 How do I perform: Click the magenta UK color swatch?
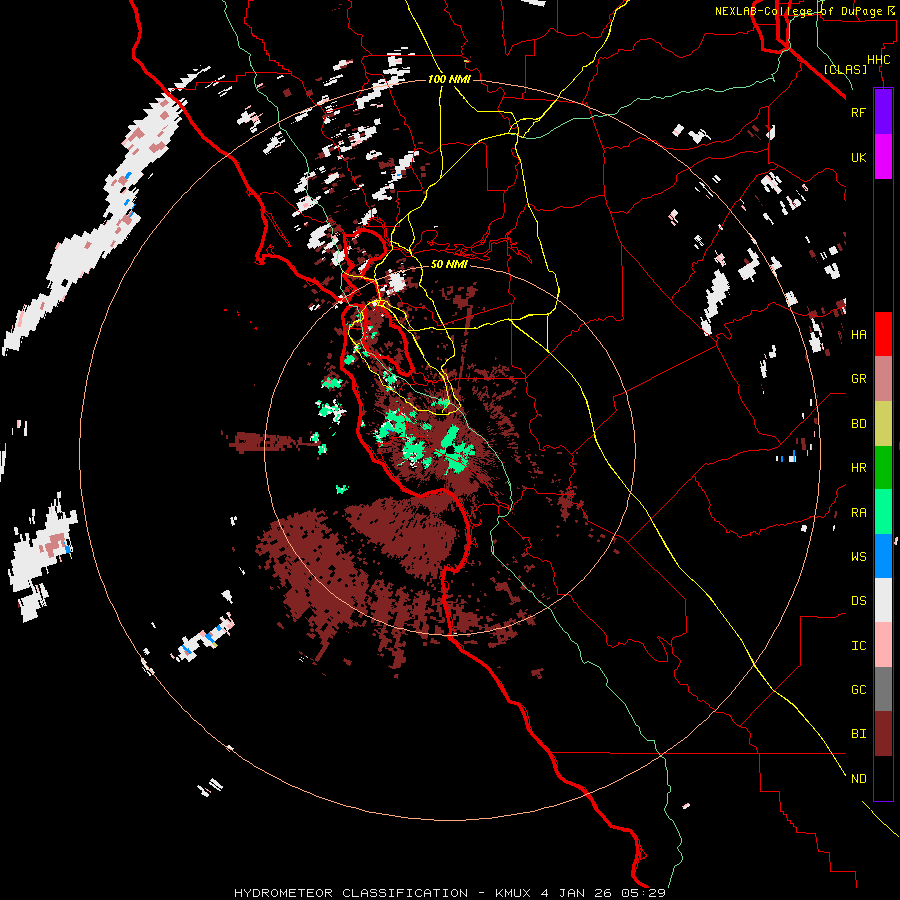(x=883, y=157)
